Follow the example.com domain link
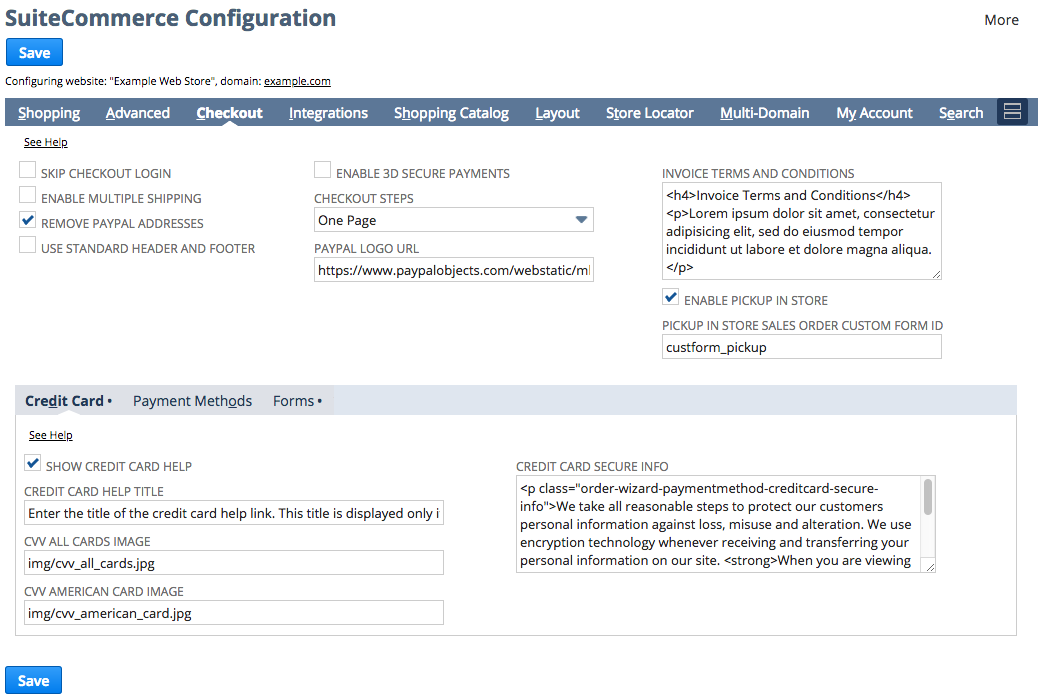This screenshot has height=699, width=1043. tap(297, 81)
